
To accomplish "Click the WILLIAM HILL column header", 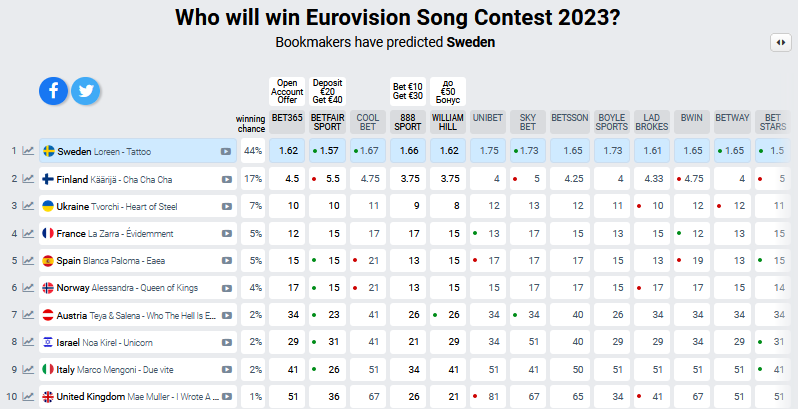I will pos(447,122).
